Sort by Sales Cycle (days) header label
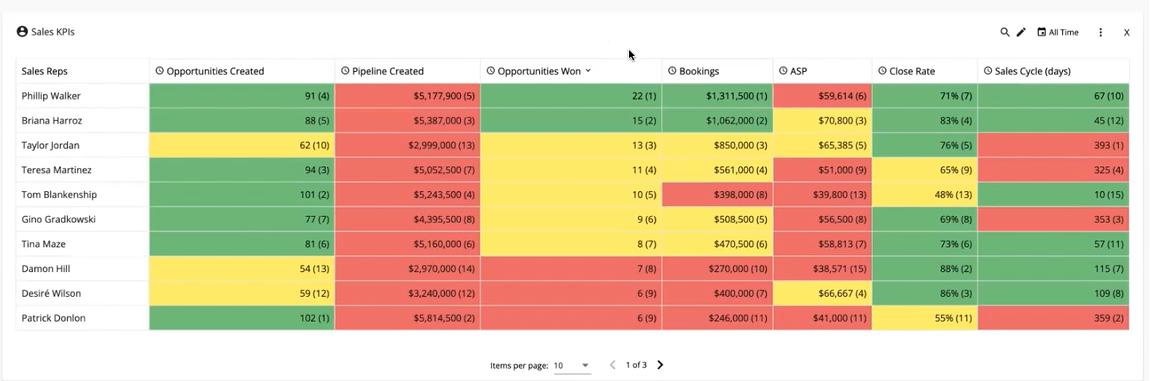This screenshot has width=1150, height=381. pos(1033,72)
